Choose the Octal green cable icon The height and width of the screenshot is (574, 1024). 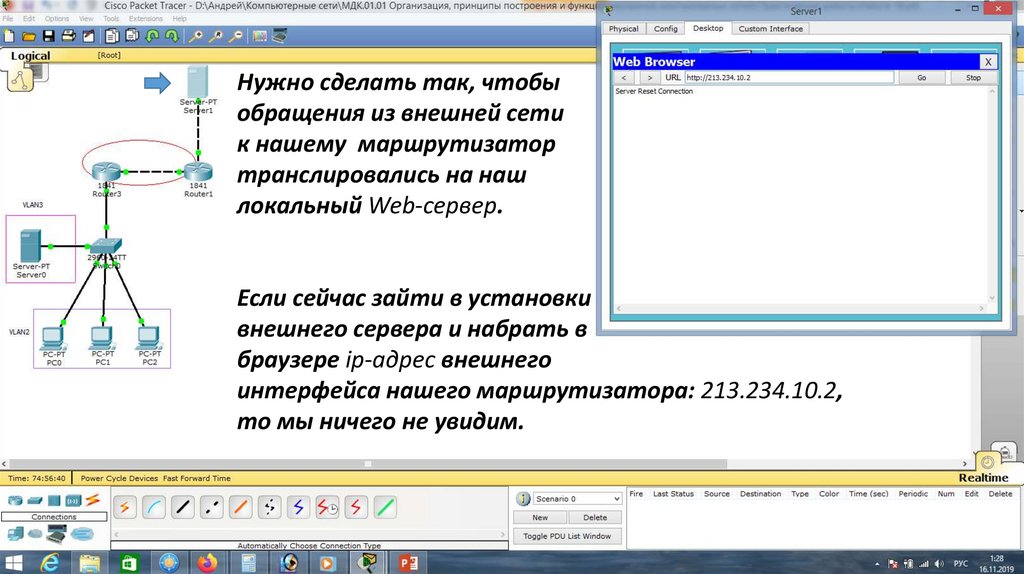(385, 507)
